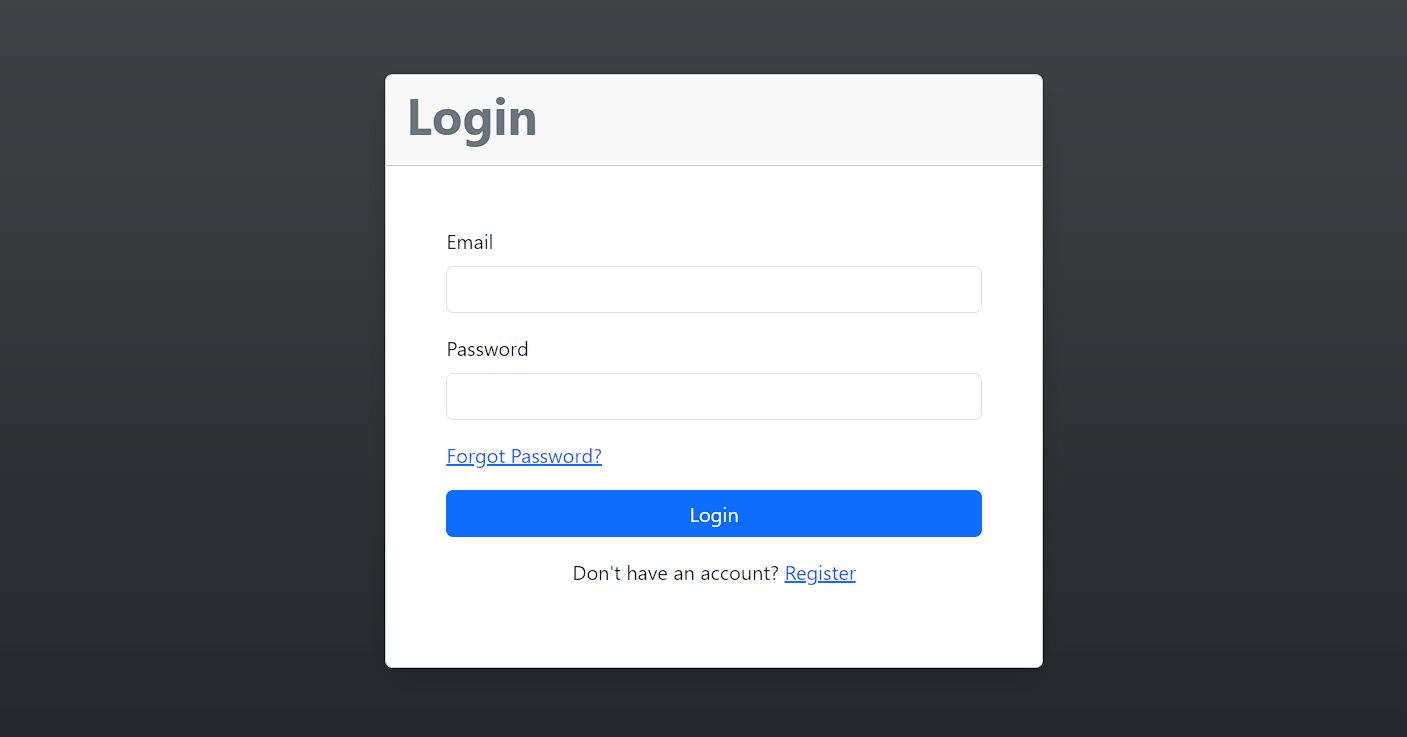Click inside the Password input field
Screen dimensions: 1407x737
713,396
